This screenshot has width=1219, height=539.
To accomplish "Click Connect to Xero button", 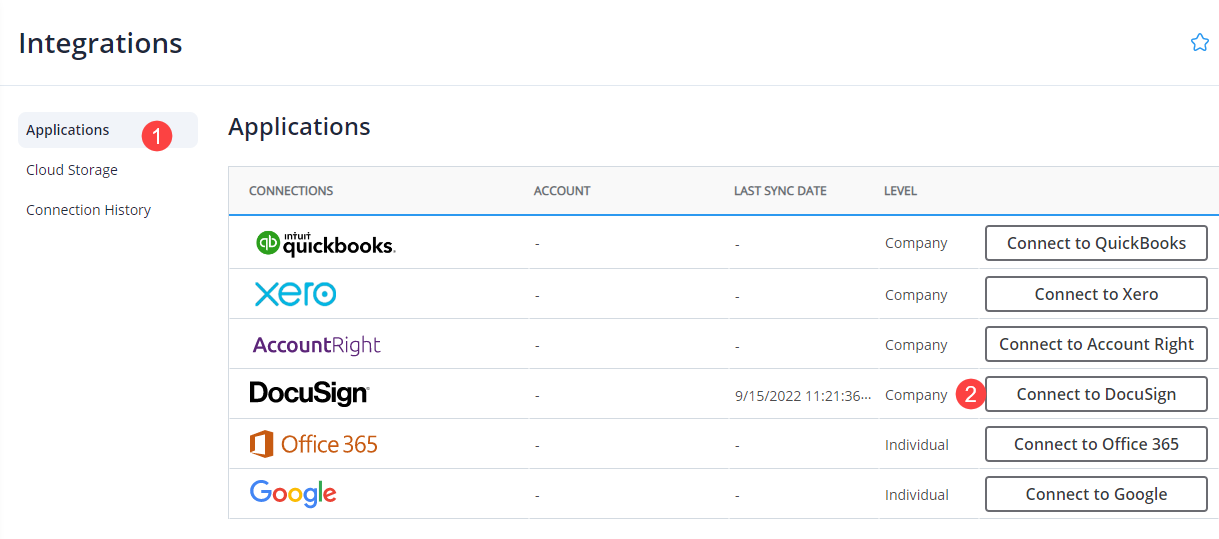I will click(x=1096, y=294).
